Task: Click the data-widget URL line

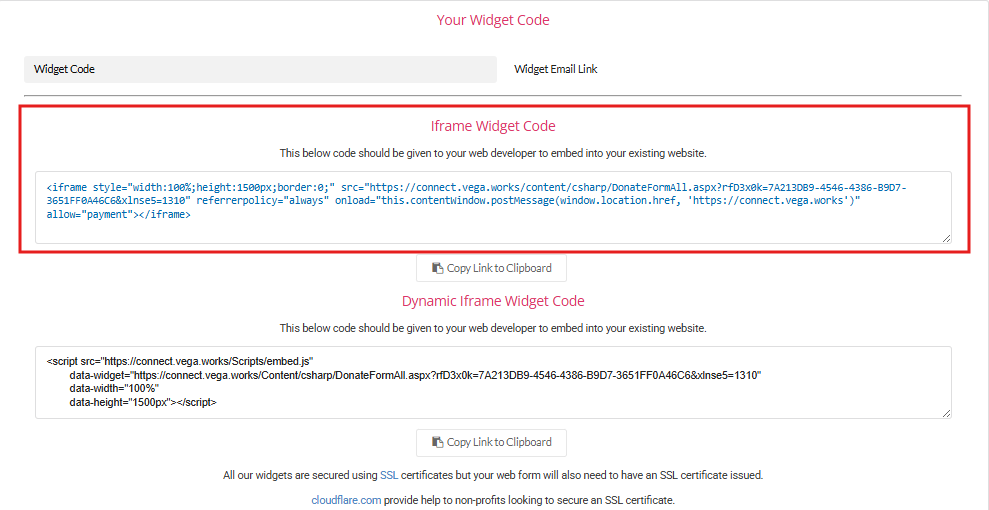Action: [416, 375]
